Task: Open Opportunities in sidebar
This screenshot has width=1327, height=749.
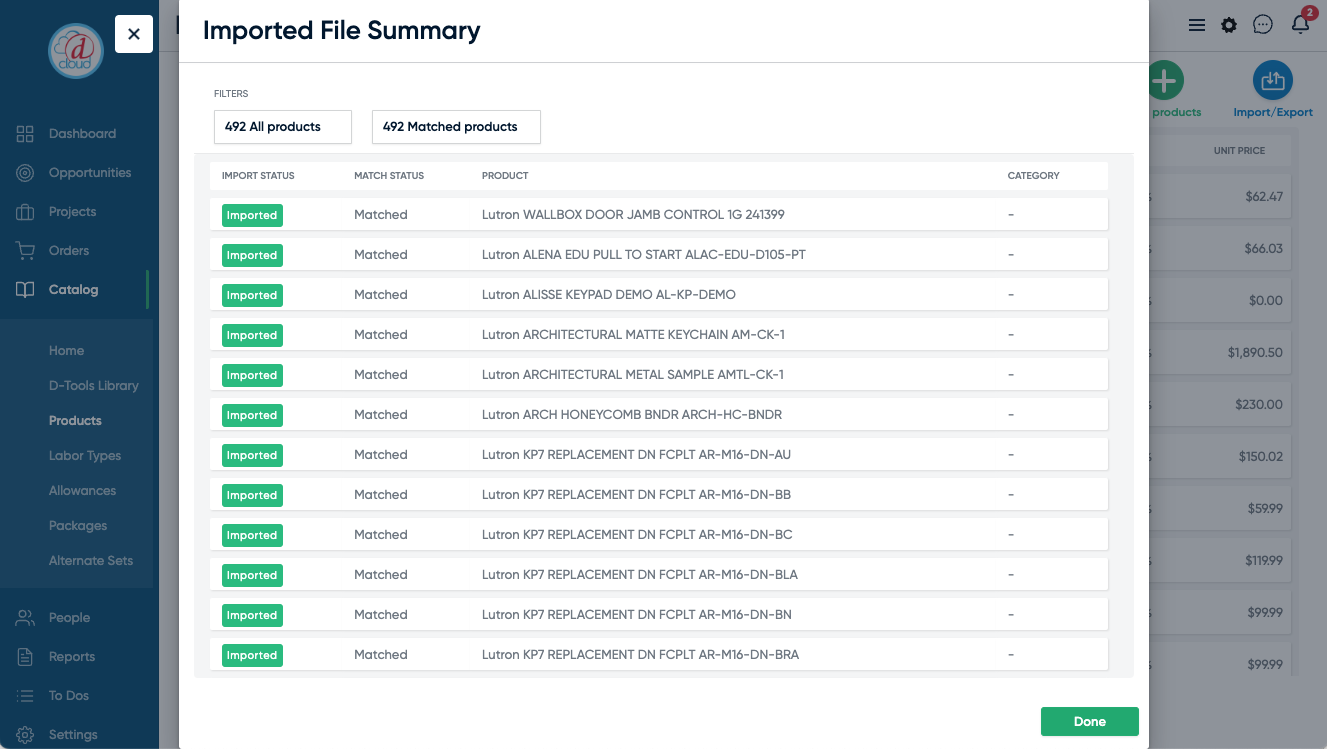Action: pyautogui.click(x=90, y=173)
